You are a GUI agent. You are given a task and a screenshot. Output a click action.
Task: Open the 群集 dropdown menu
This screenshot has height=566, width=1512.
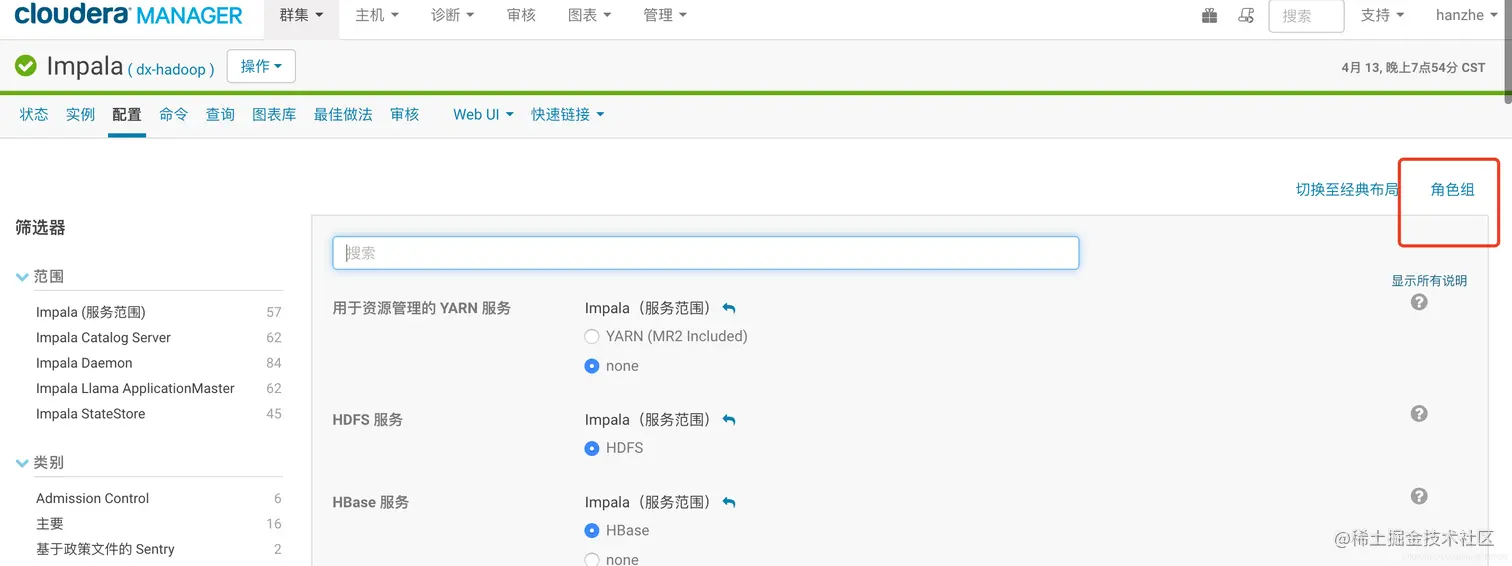301,16
